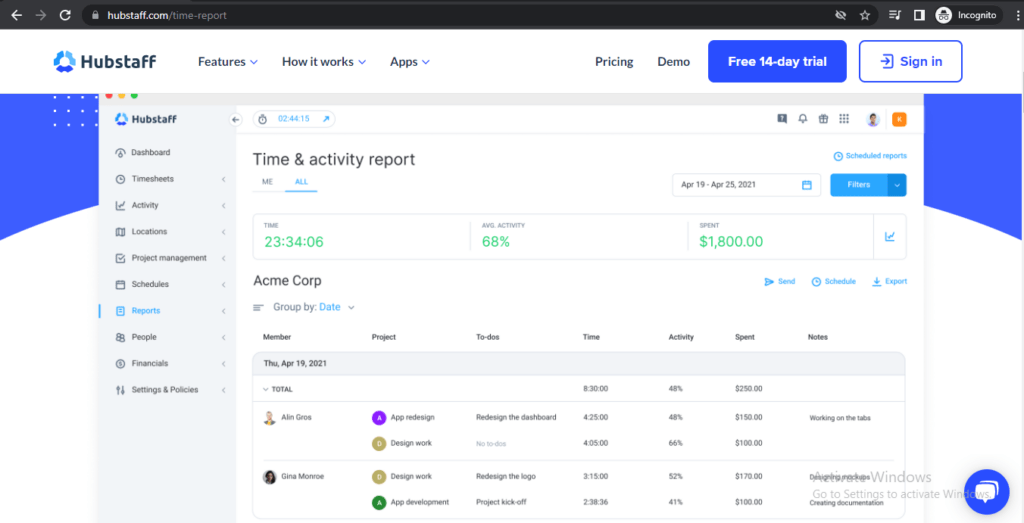Schedule the Acme Corp report
The image size is (1024, 523).
point(833,281)
